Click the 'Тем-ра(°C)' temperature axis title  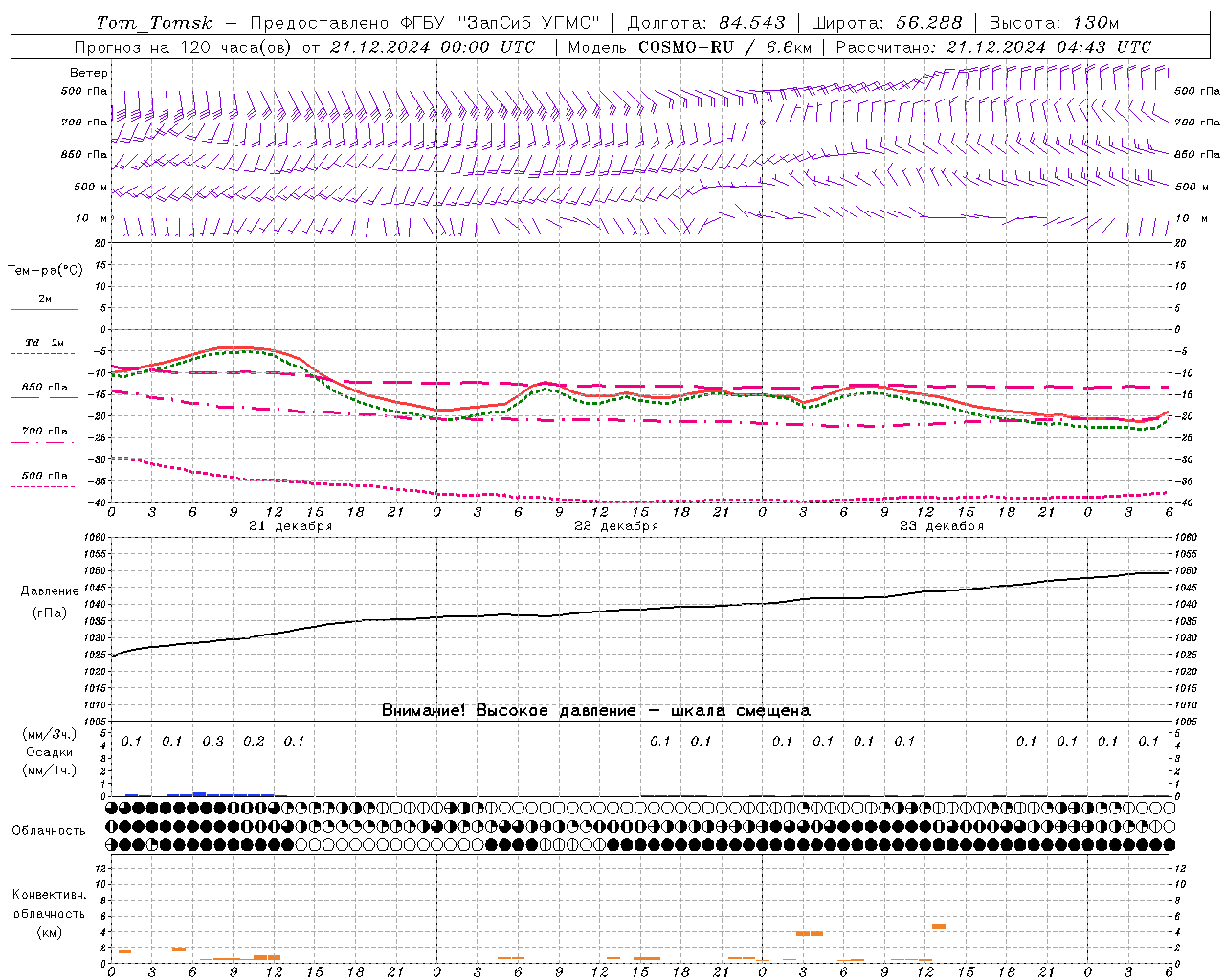[x=45, y=271]
